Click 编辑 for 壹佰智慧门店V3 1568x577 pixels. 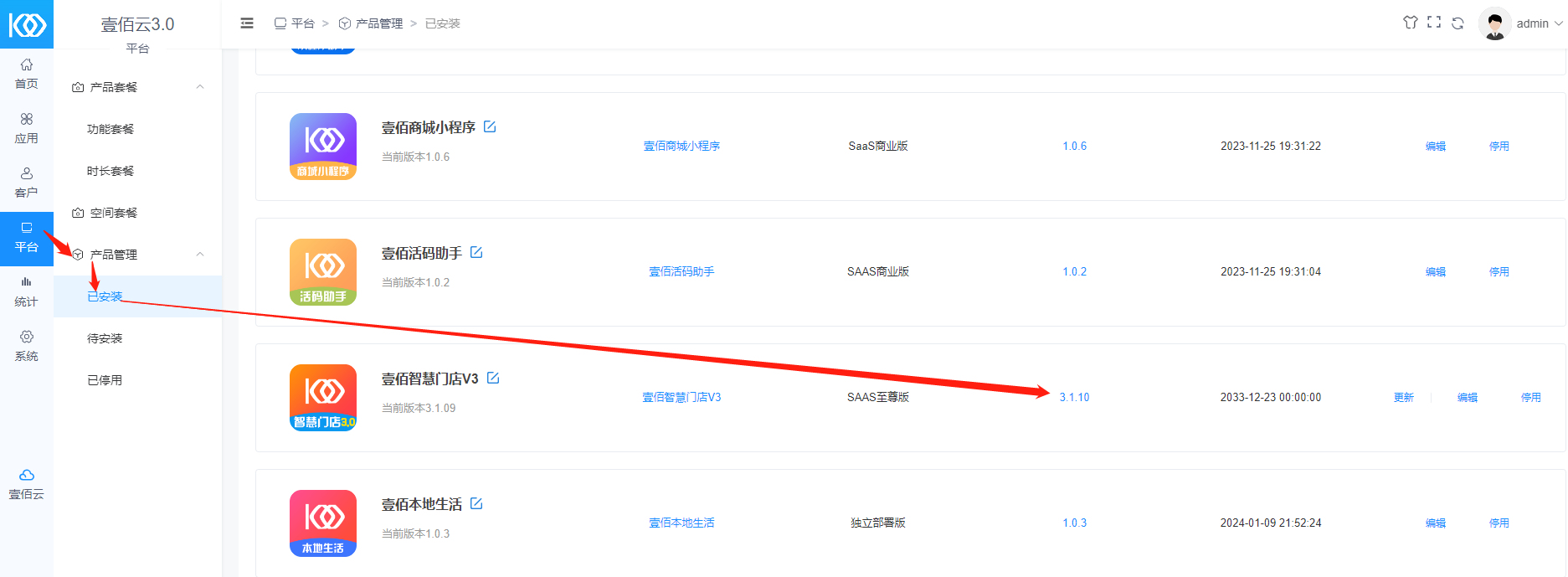[1468, 397]
